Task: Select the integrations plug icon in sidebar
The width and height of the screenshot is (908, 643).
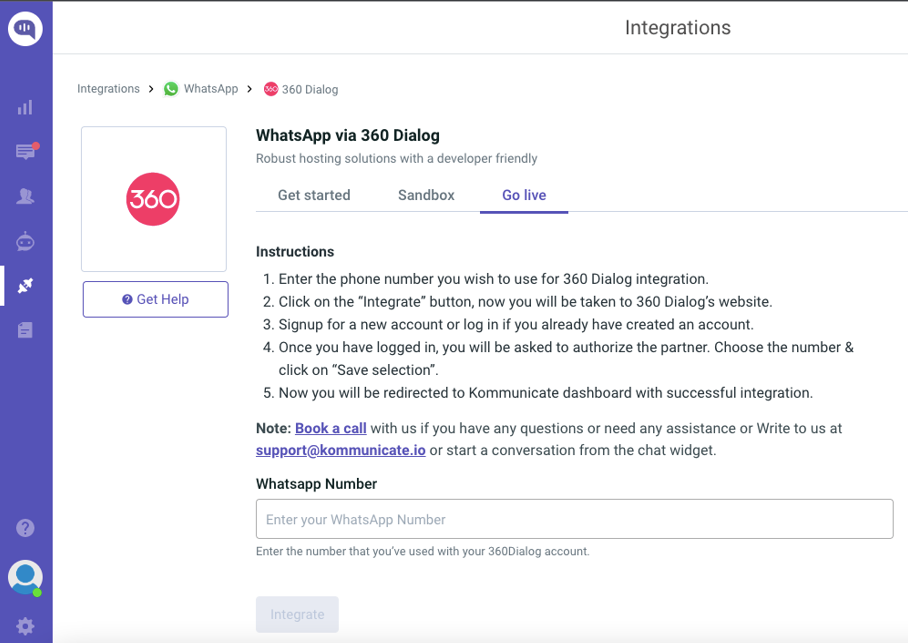Action: (25, 286)
